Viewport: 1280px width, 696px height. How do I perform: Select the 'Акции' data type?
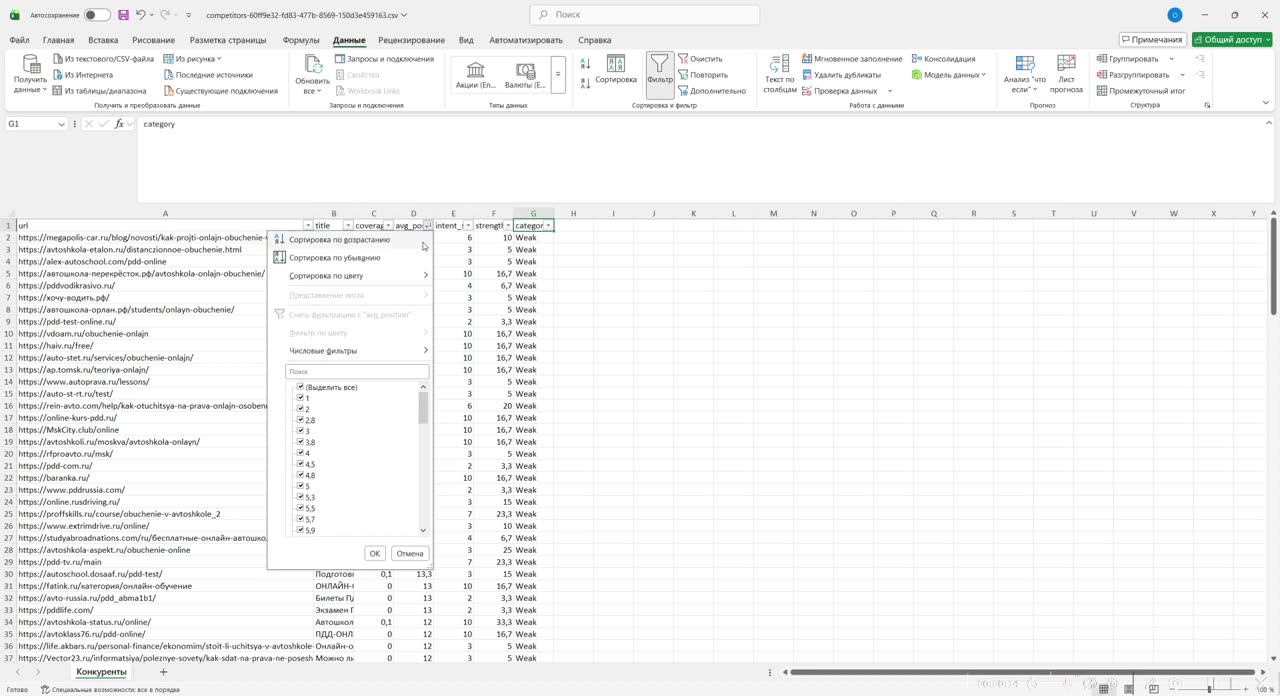[475, 75]
